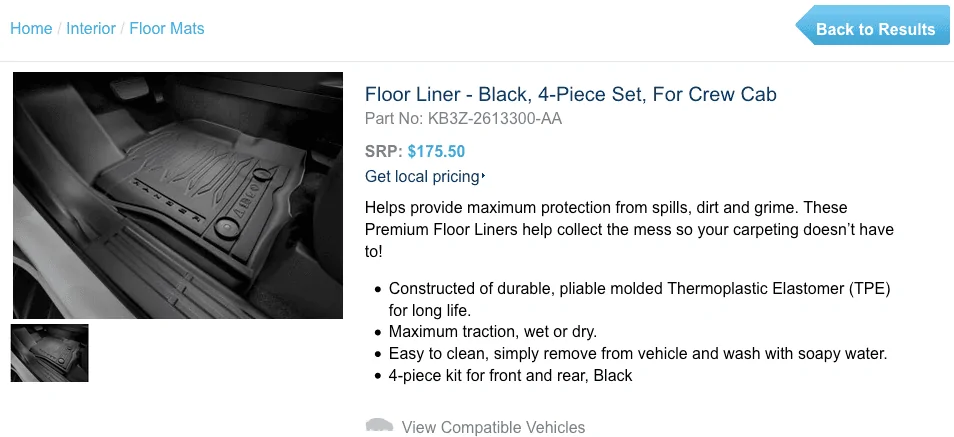Click the large floor liner product image
954x437 pixels.
178,195
